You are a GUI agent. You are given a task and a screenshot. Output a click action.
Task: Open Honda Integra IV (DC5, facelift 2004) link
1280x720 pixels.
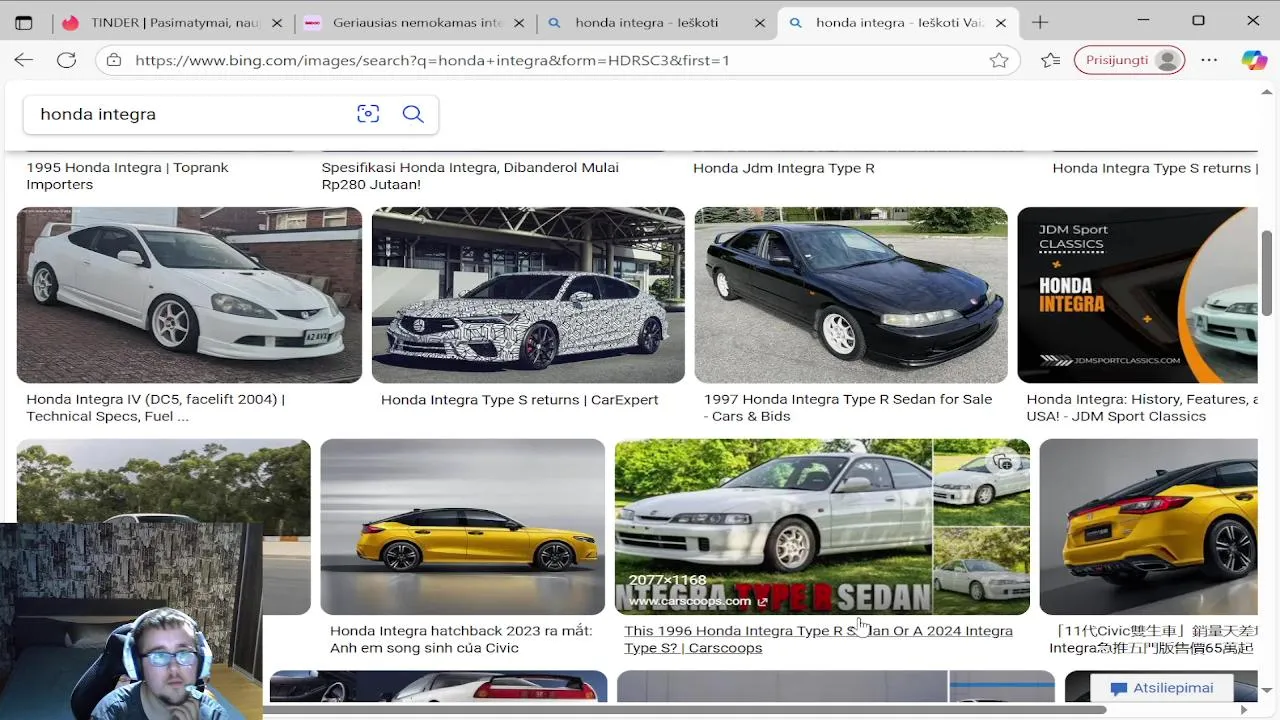[x=155, y=408]
